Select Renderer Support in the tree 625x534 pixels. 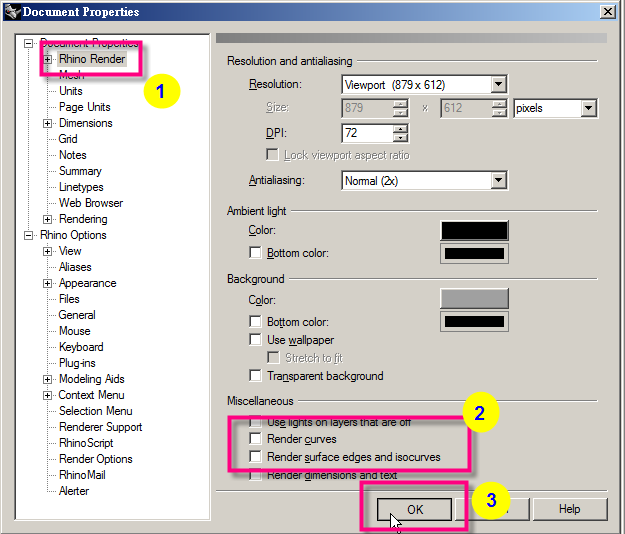tap(100, 427)
